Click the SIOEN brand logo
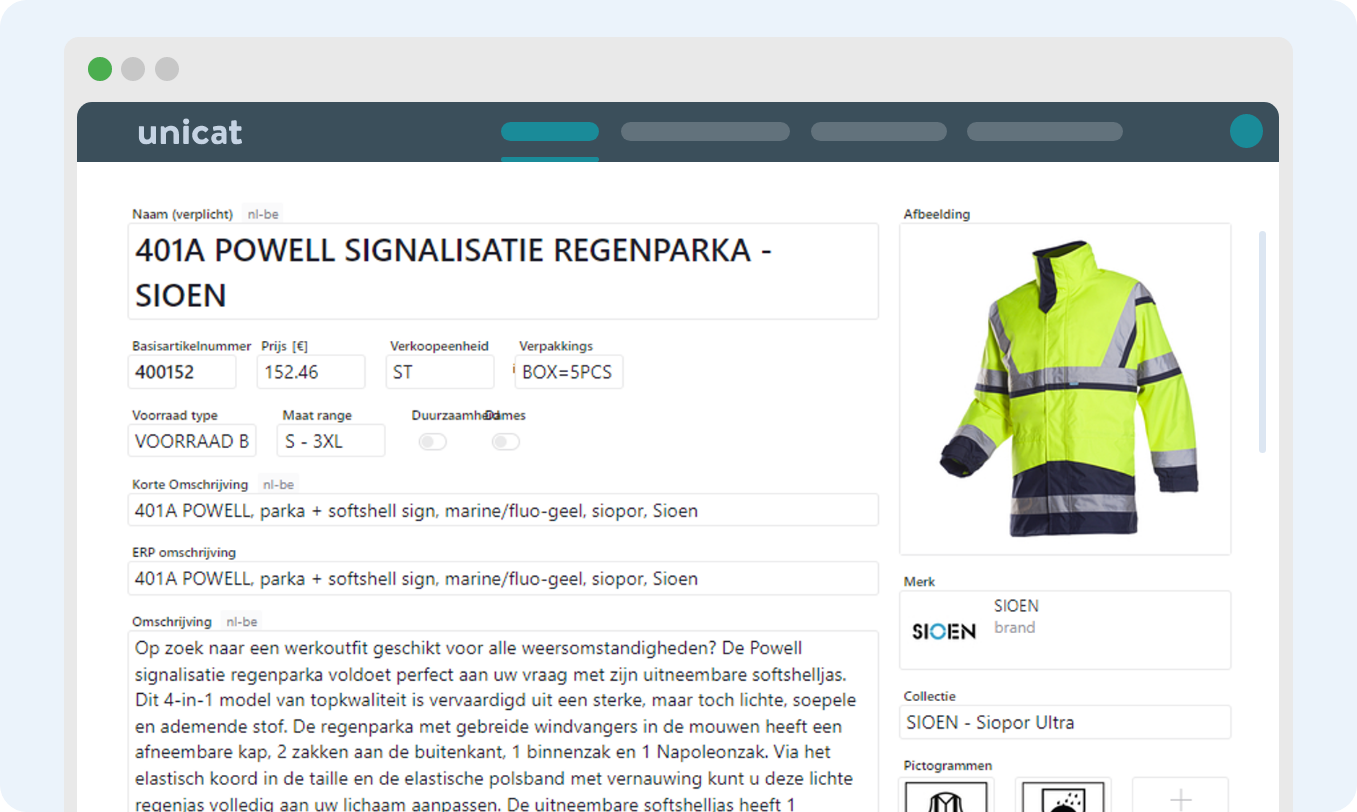 tap(943, 631)
